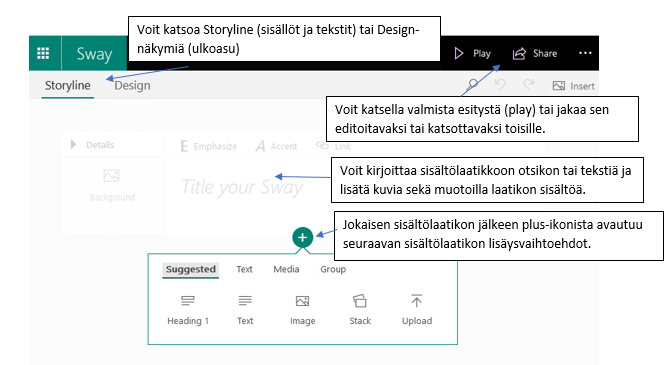Select the Text tab in card menu
The image size is (664, 365).
click(244, 269)
